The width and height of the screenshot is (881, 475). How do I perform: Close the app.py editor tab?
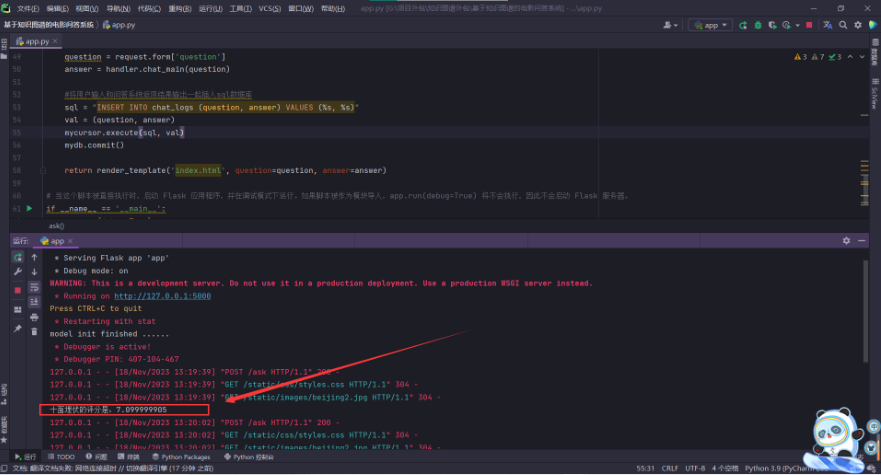(x=55, y=41)
